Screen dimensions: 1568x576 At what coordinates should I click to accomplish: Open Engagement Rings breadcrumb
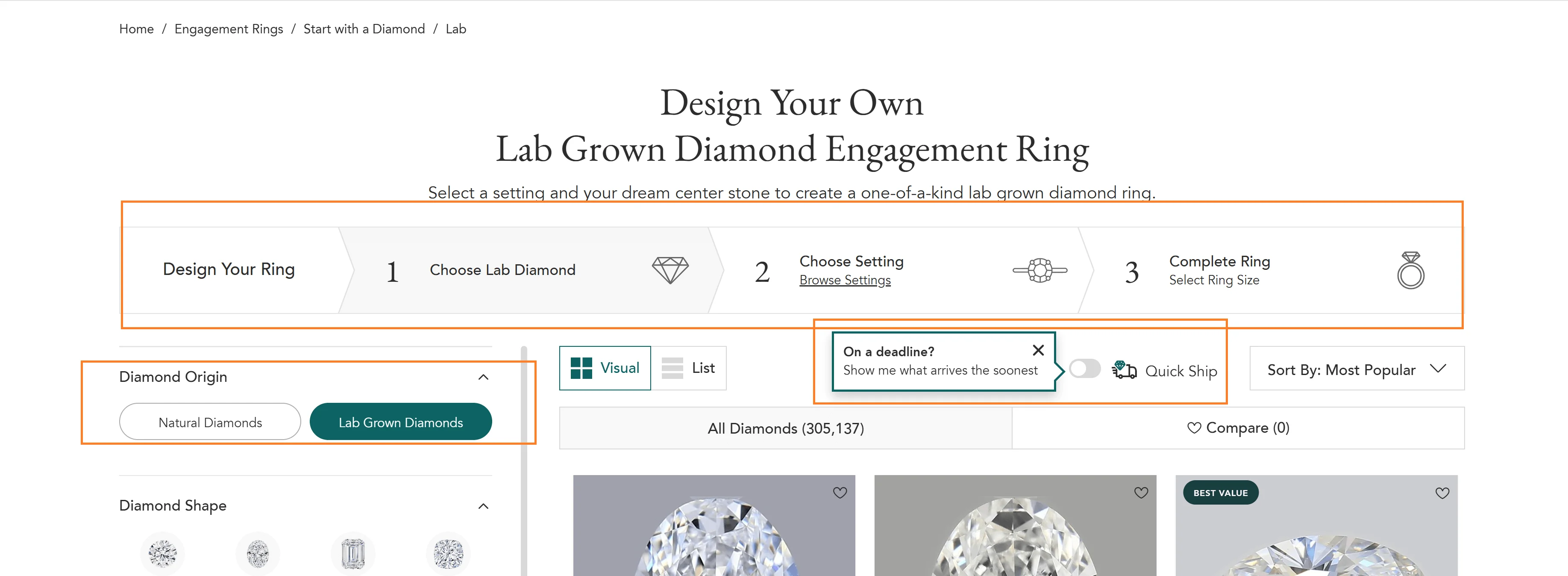(229, 29)
